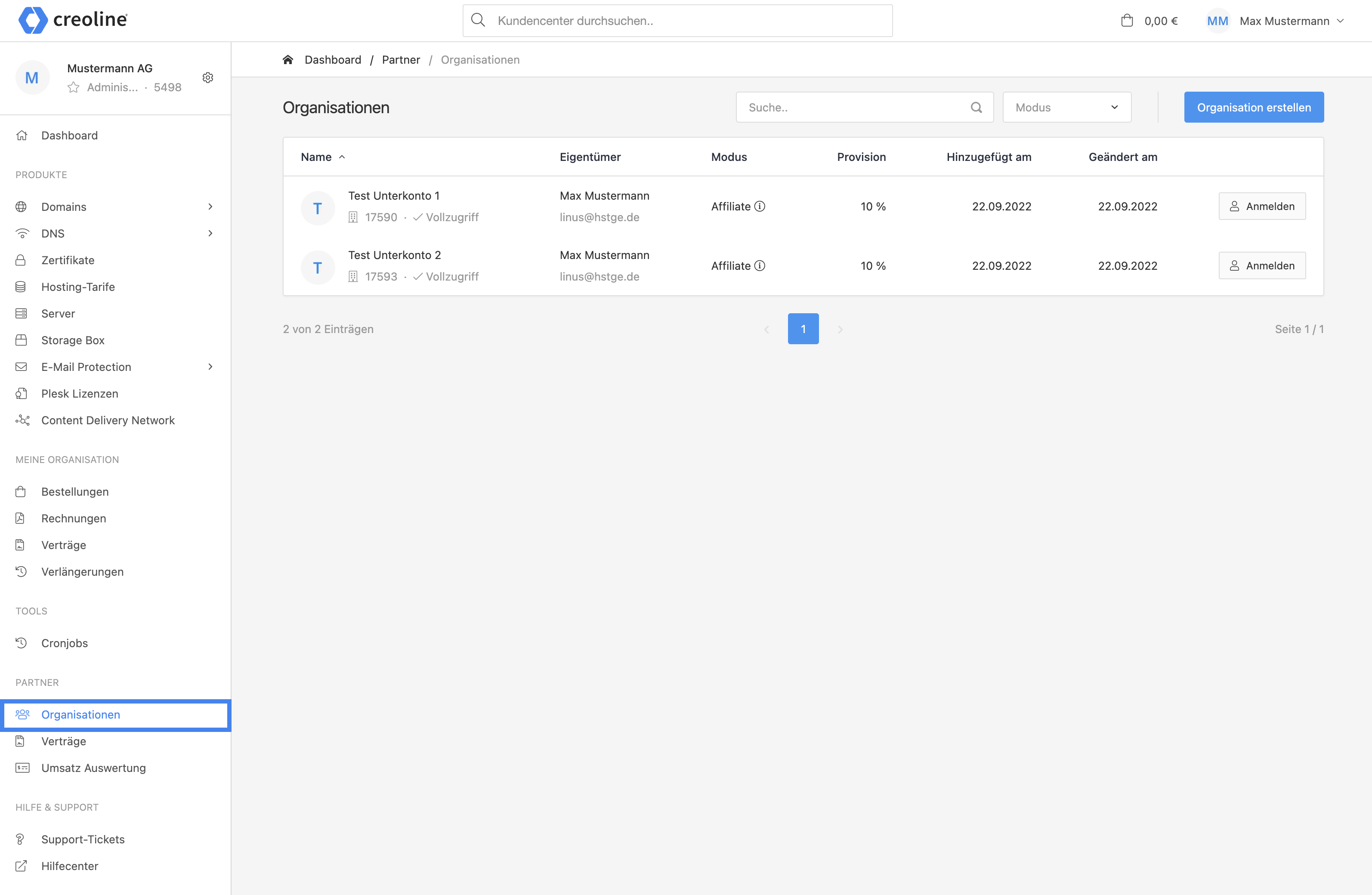Click the 0,00 € cart total
Image resolution: width=1372 pixels, height=895 pixels.
[1161, 21]
